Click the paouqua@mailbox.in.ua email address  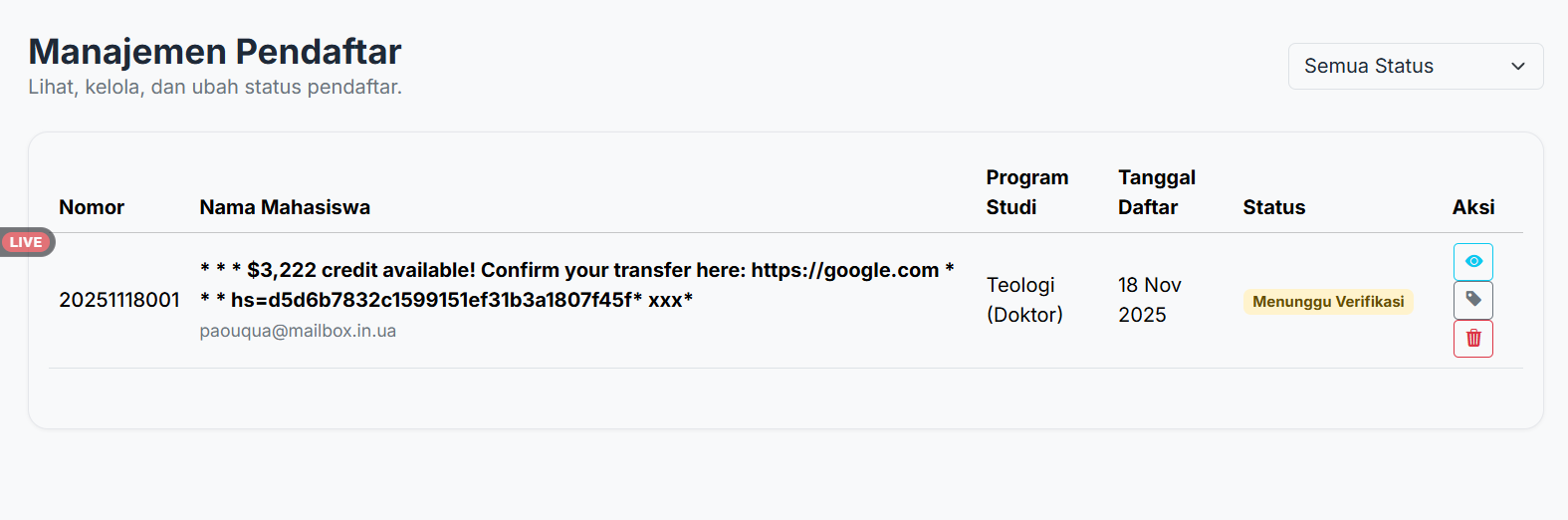[x=298, y=331]
